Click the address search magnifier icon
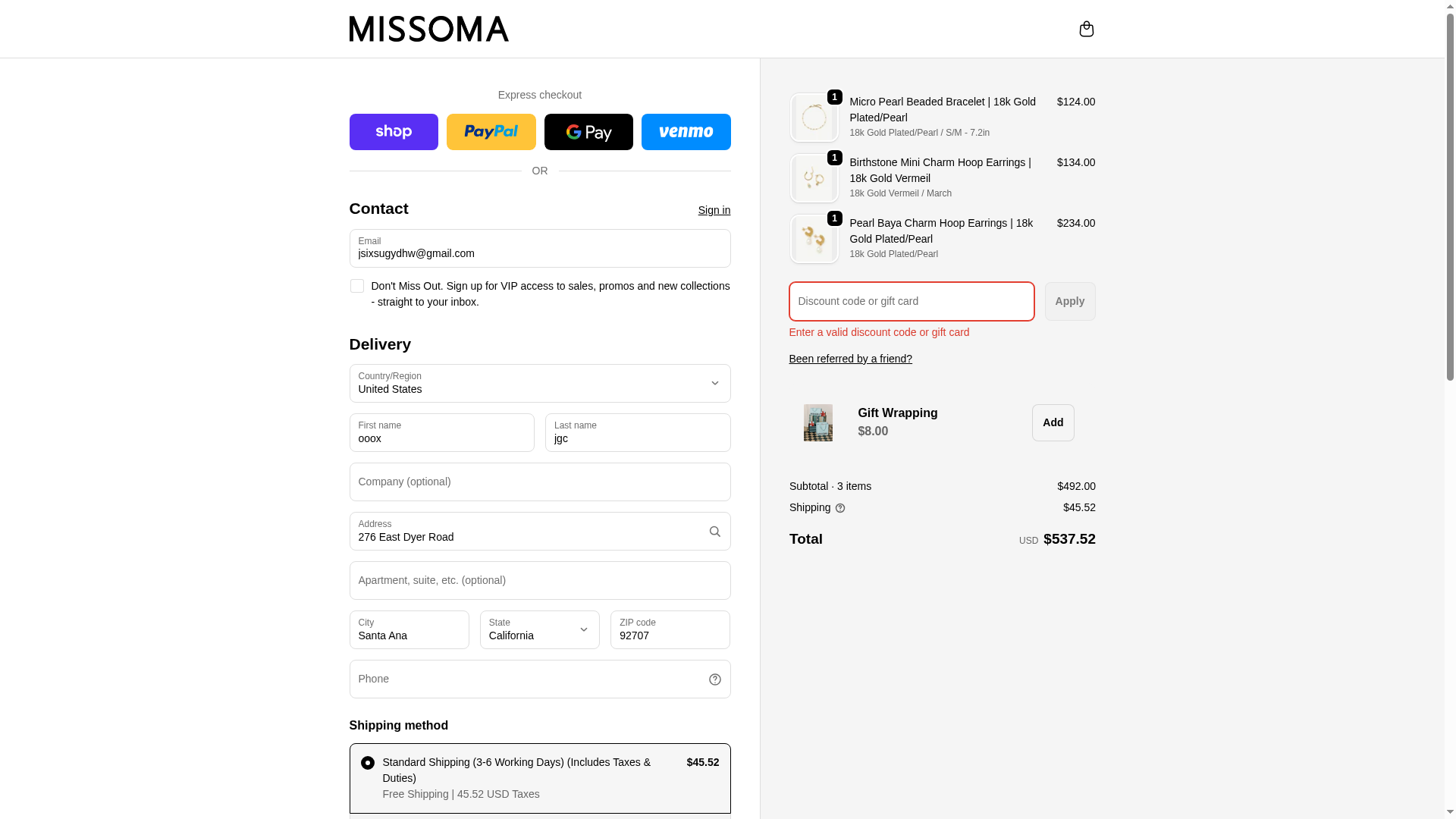1456x819 pixels. pos(714,532)
